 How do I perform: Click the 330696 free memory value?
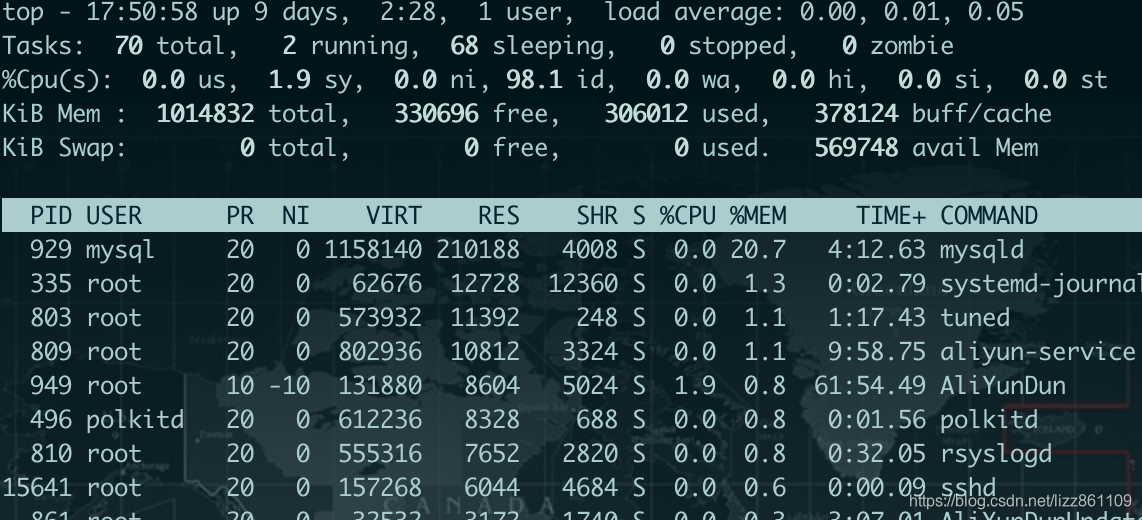[436, 114]
